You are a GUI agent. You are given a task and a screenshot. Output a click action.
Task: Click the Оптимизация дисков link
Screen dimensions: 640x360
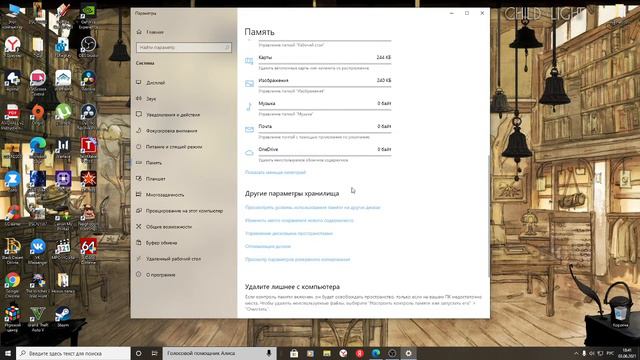(268, 247)
